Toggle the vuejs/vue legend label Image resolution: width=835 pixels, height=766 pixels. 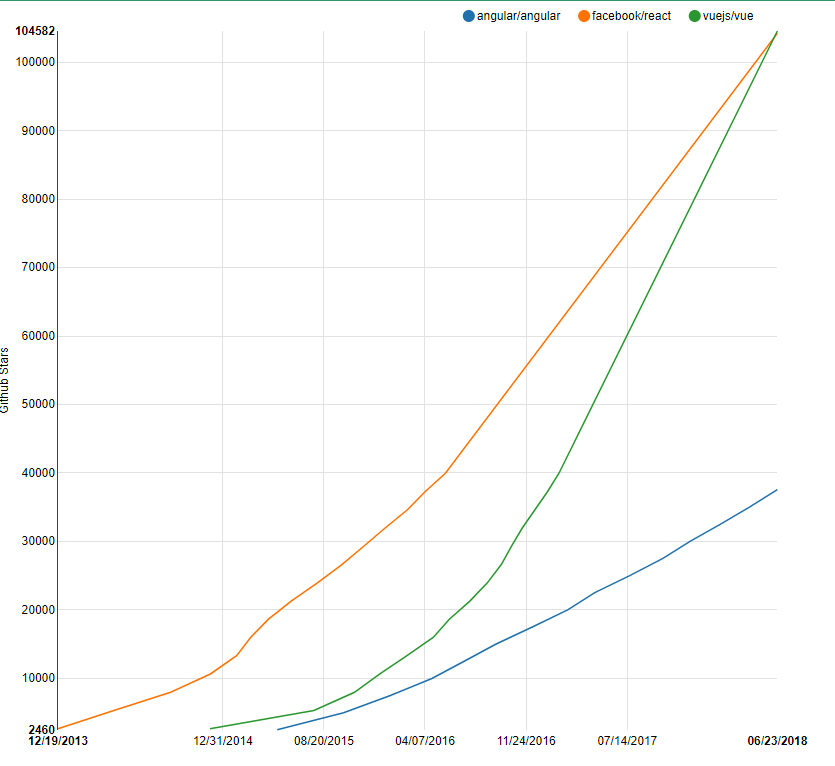click(x=728, y=16)
